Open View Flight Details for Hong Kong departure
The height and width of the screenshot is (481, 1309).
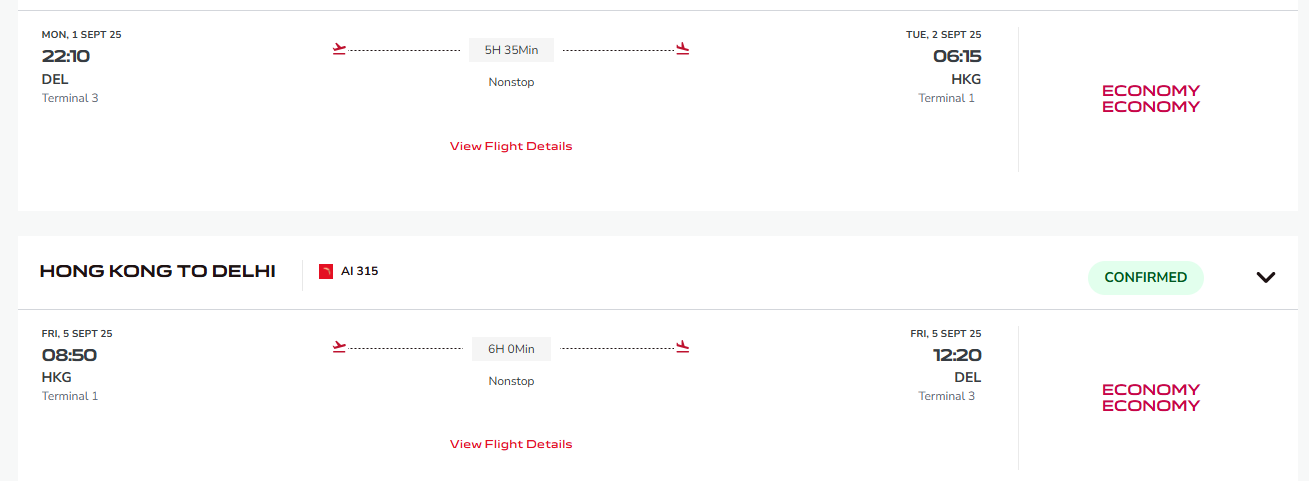tap(511, 444)
